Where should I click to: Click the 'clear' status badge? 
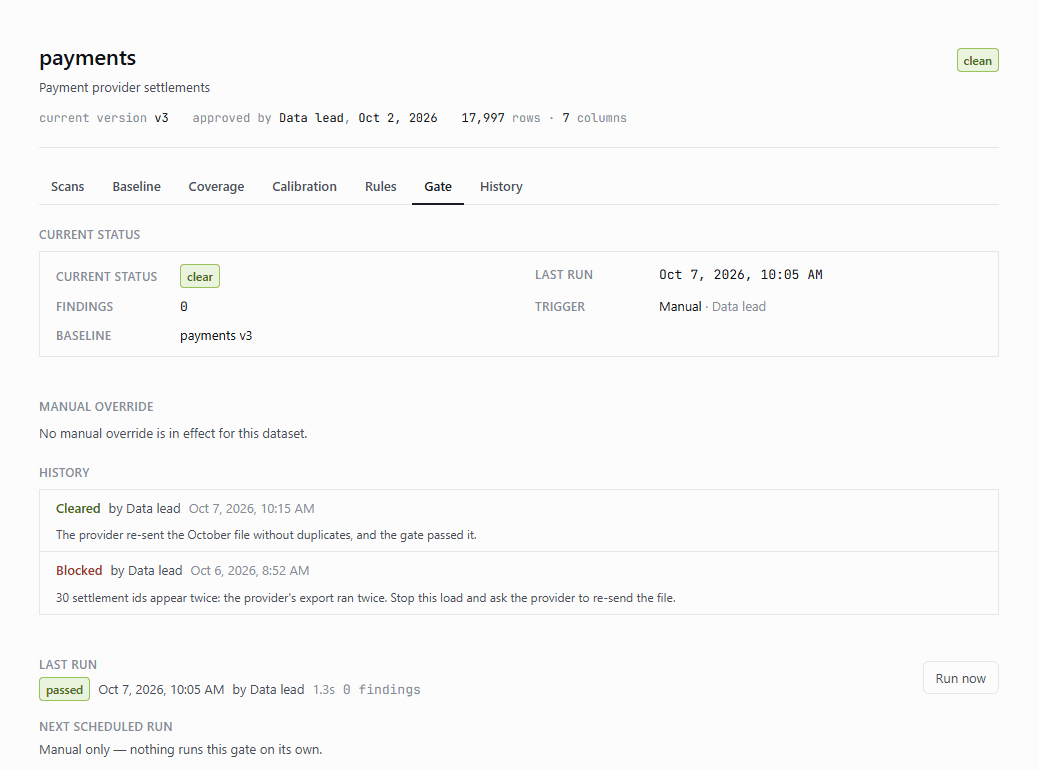[199, 276]
